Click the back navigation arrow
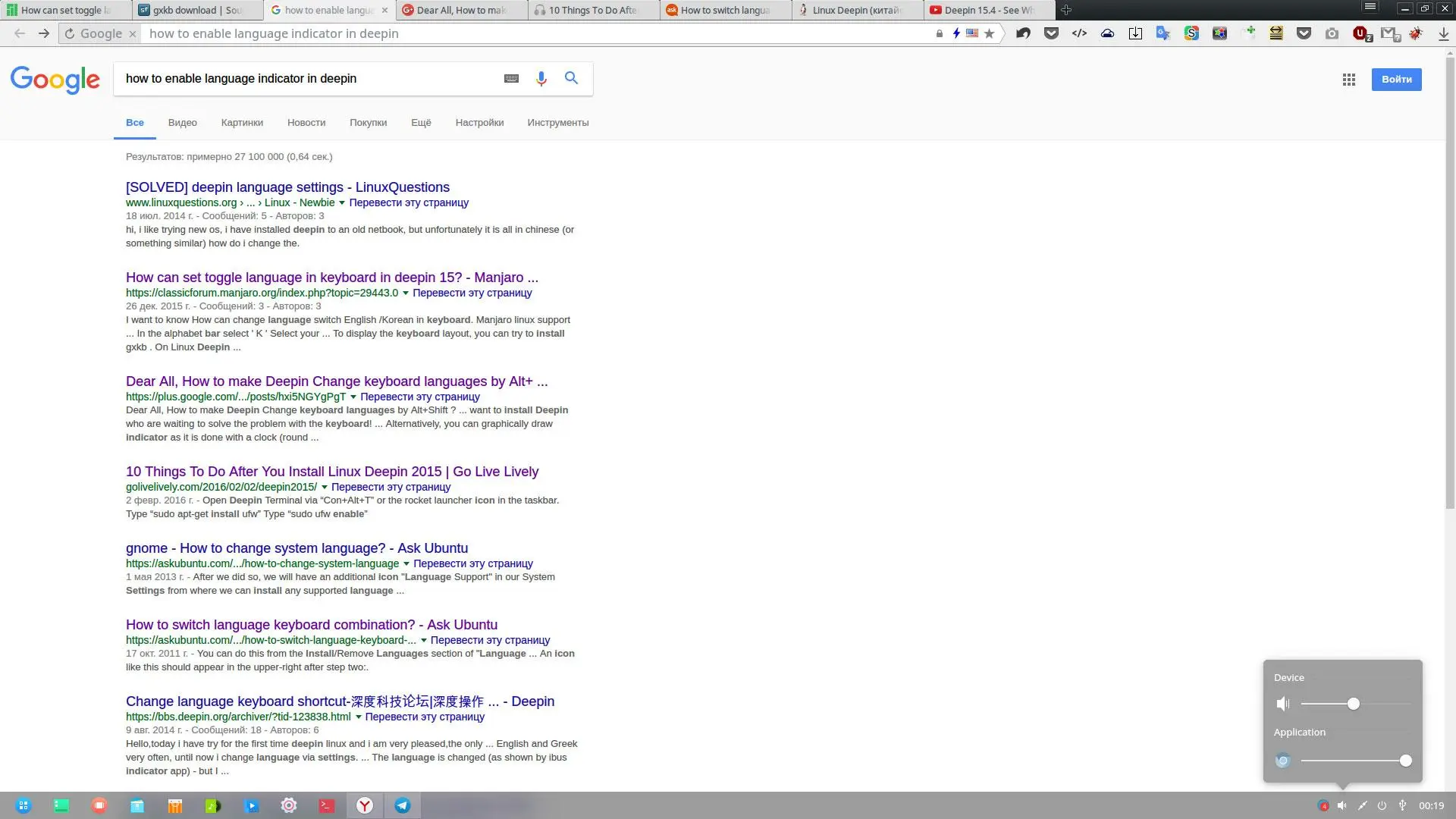This screenshot has width=1456, height=819. pos(20,33)
